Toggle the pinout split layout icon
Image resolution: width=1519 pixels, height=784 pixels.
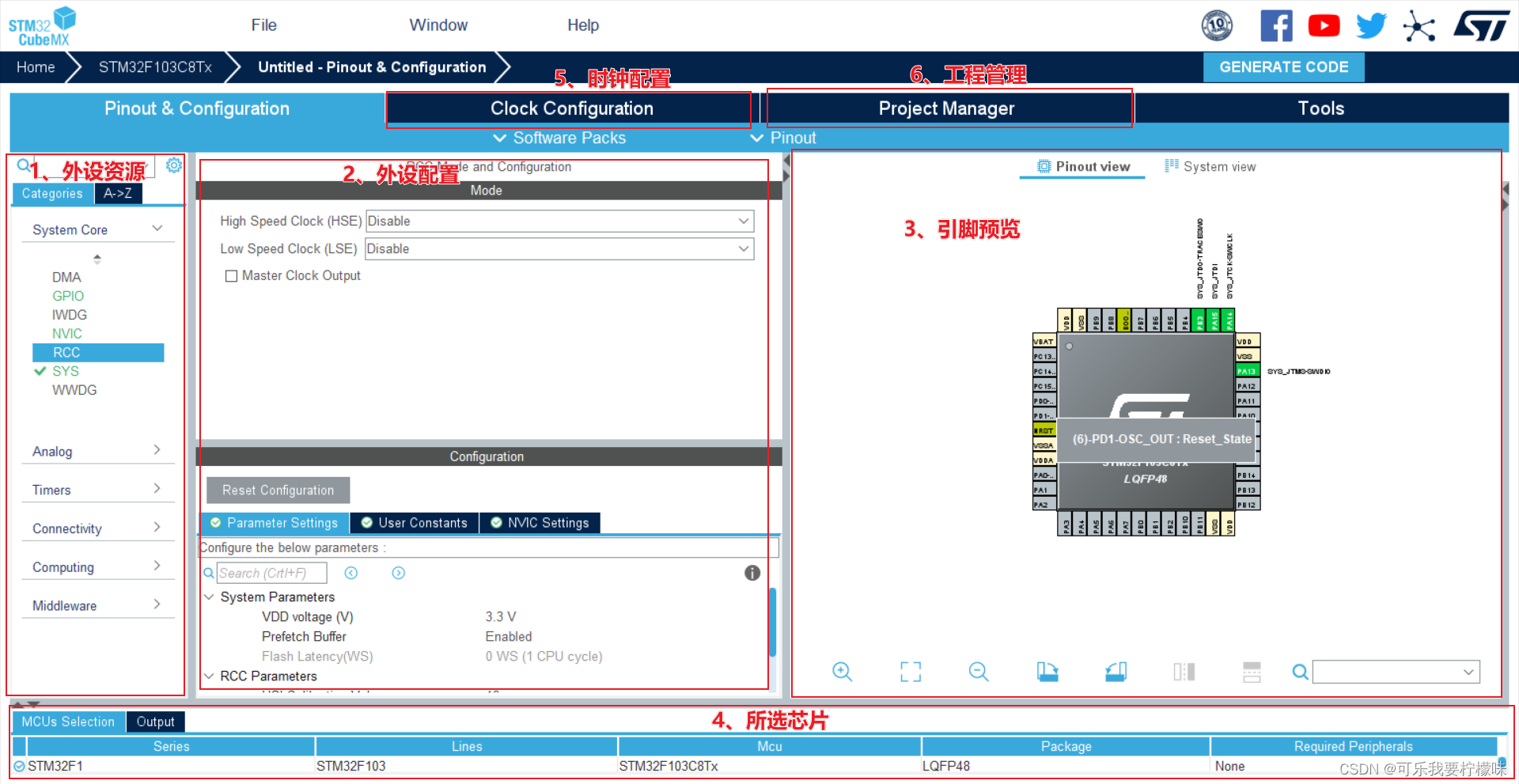tap(1252, 672)
